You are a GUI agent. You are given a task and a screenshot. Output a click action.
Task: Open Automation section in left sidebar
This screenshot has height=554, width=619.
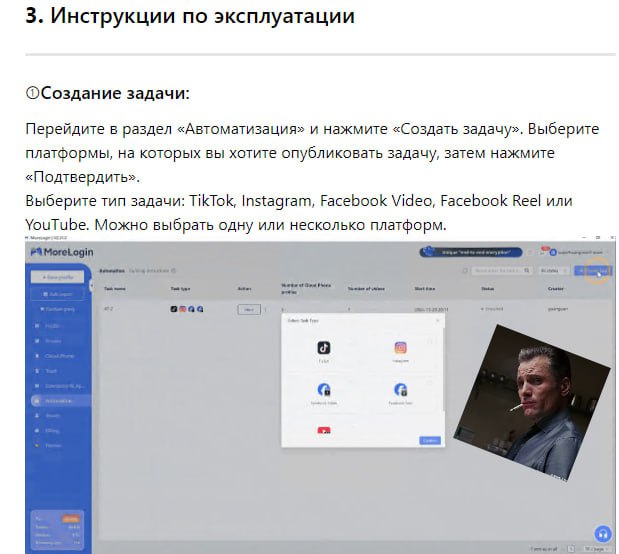(x=61, y=400)
